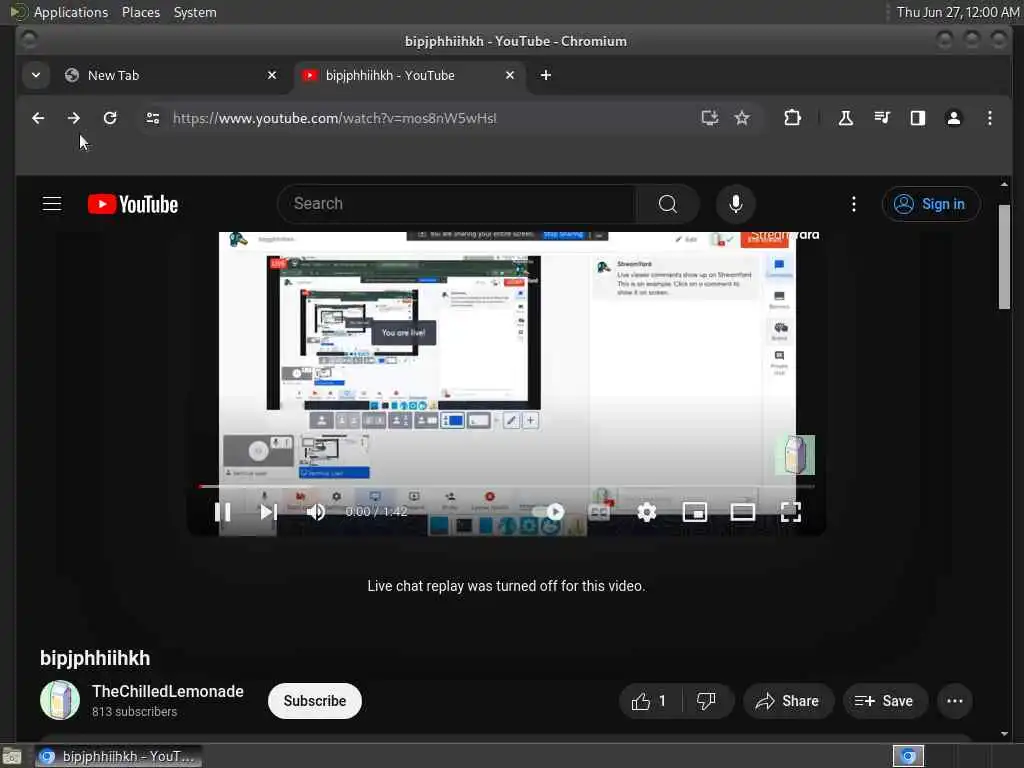Mute the video volume
The image size is (1024, 768).
pyautogui.click(x=316, y=512)
